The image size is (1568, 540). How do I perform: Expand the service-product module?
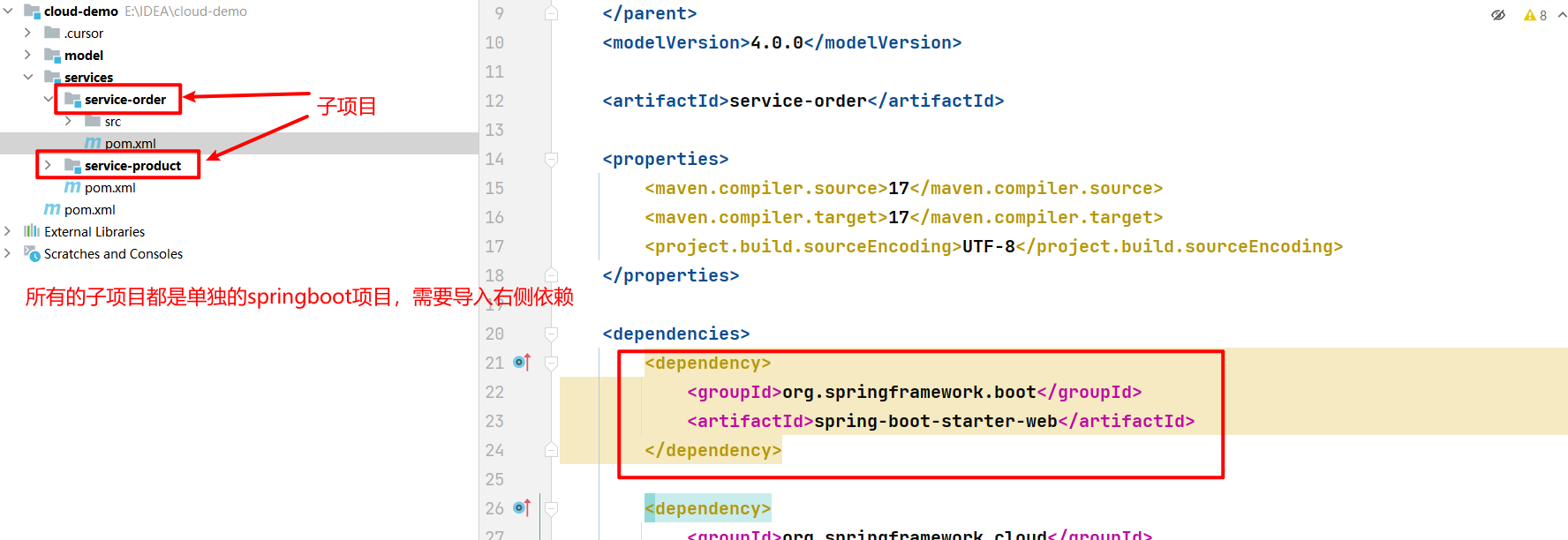point(48,165)
